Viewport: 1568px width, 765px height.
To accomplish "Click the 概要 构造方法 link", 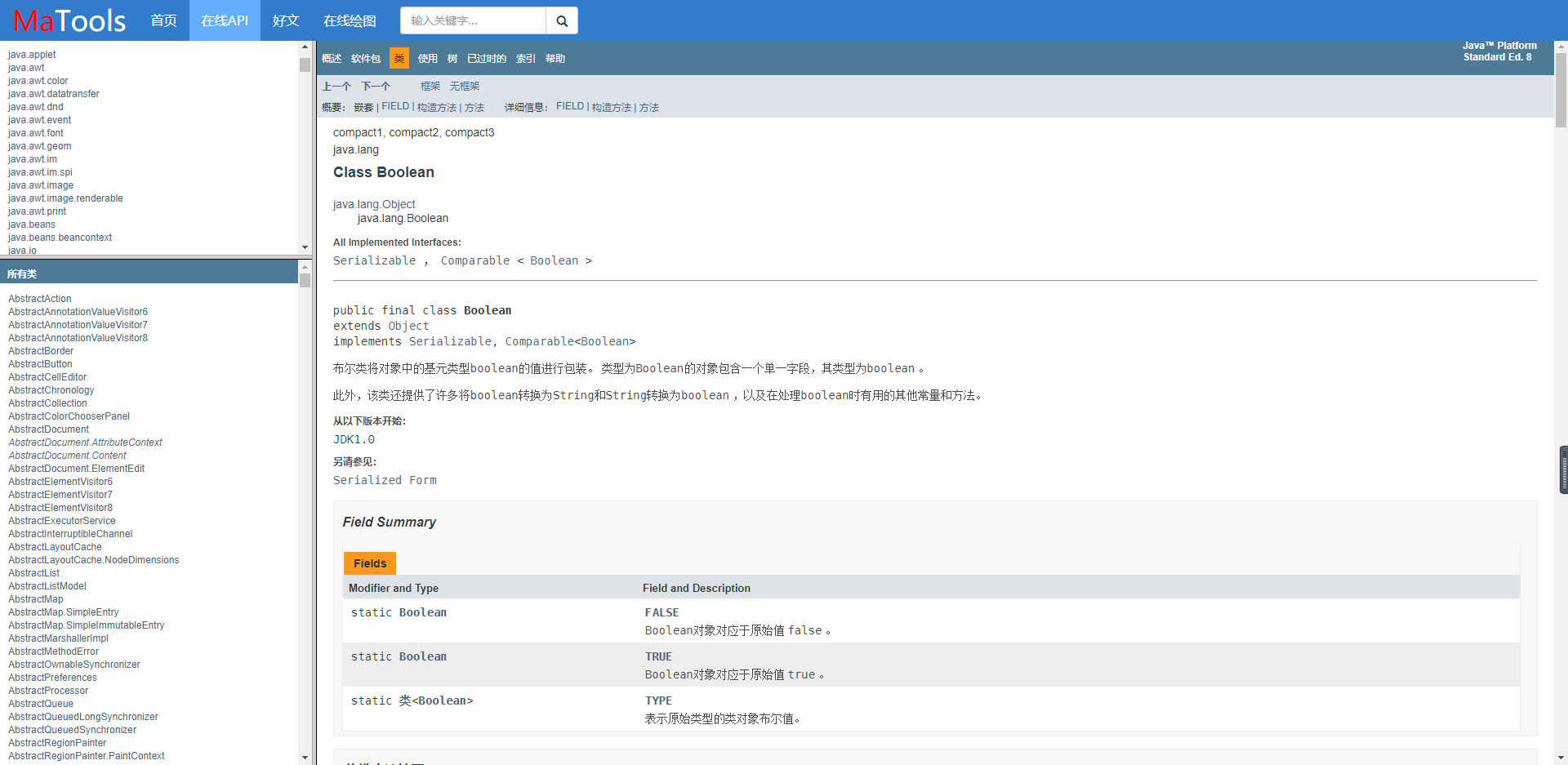I will 437,108.
